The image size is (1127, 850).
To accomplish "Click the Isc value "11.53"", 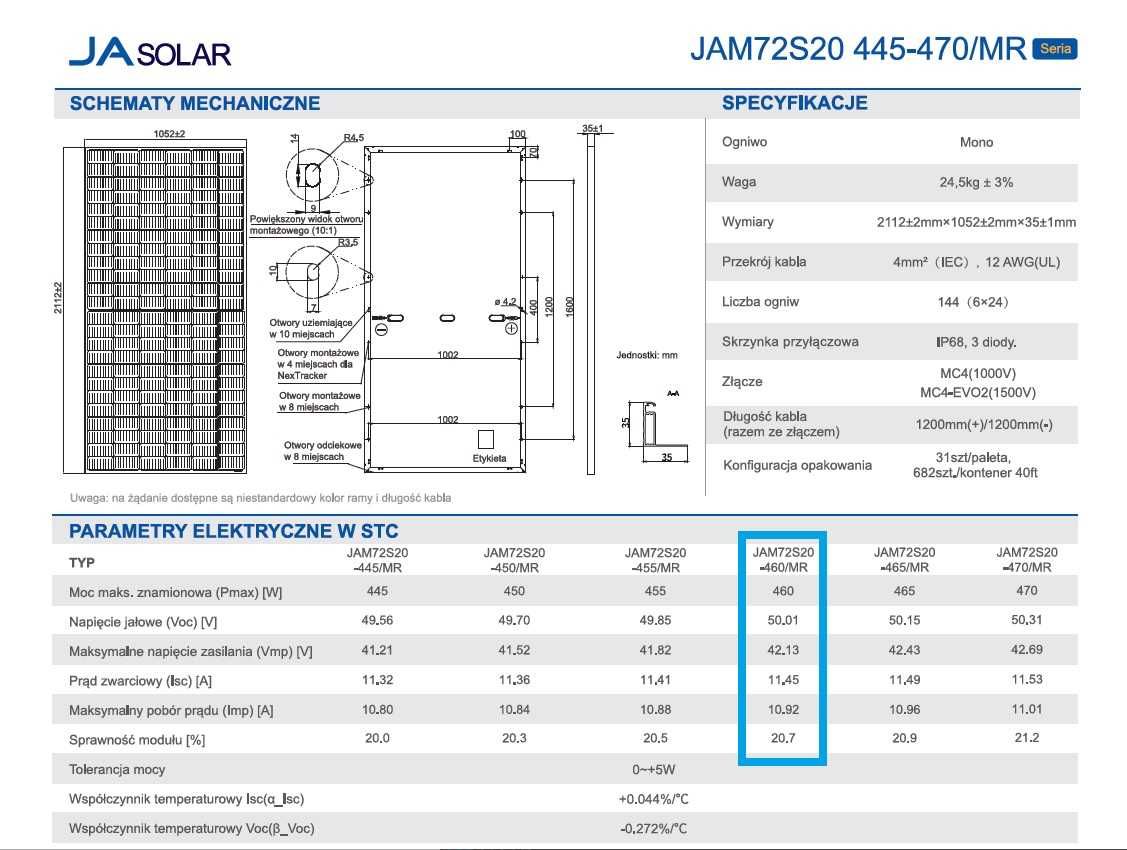I will (1026, 679).
